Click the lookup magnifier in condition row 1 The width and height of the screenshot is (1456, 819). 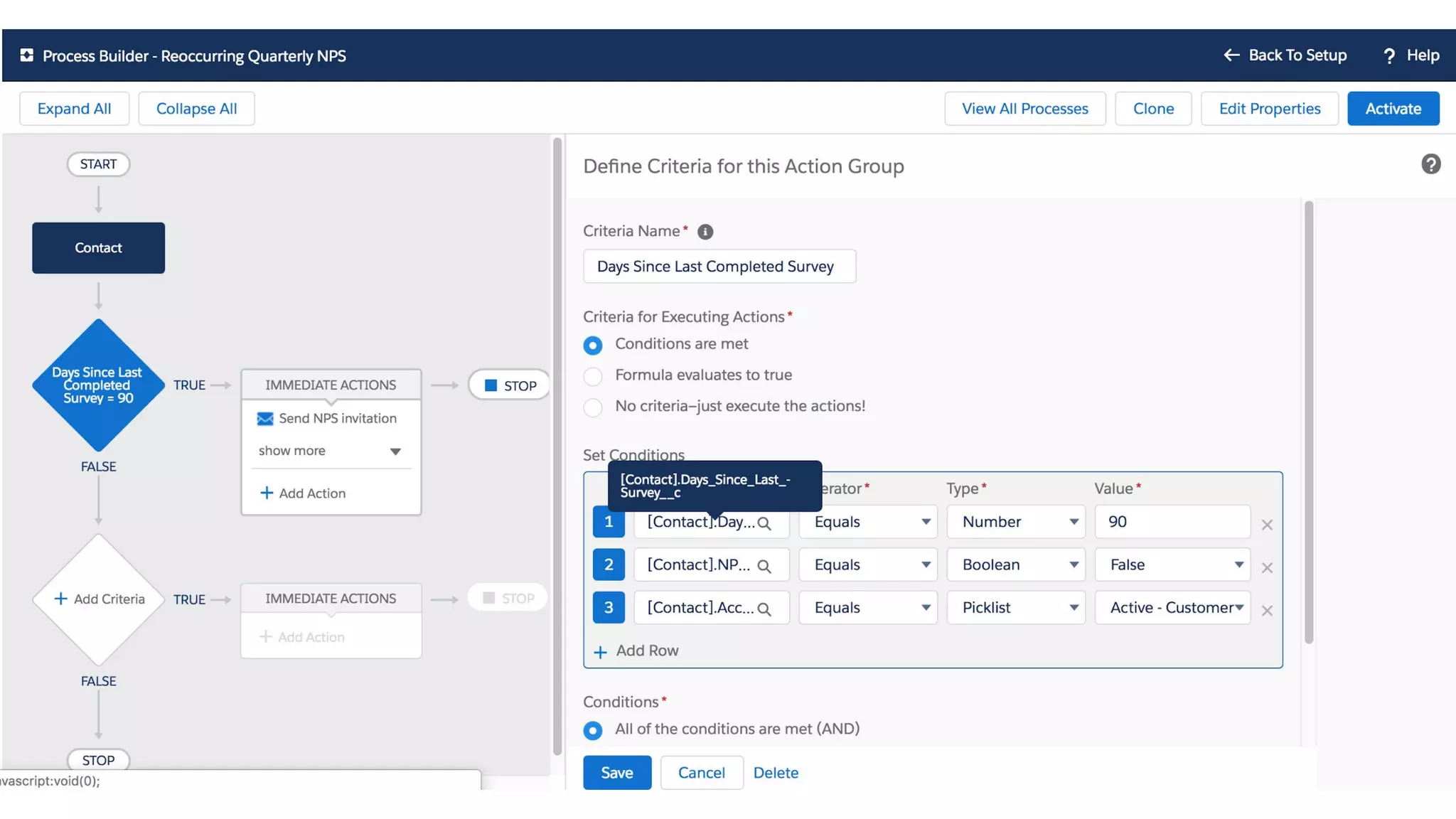click(x=764, y=524)
